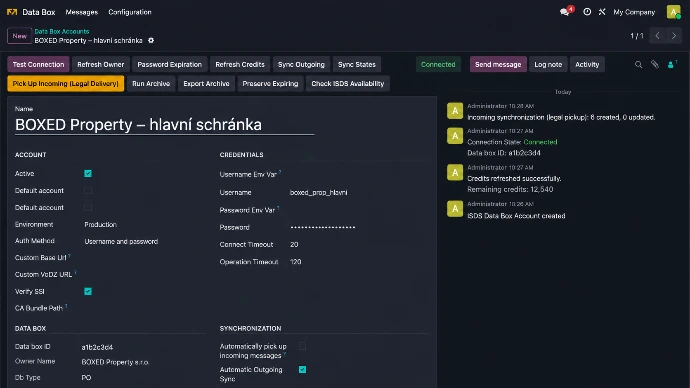
Task: Search chatter messages magnifier icon
Action: pyautogui.click(x=638, y=65)
